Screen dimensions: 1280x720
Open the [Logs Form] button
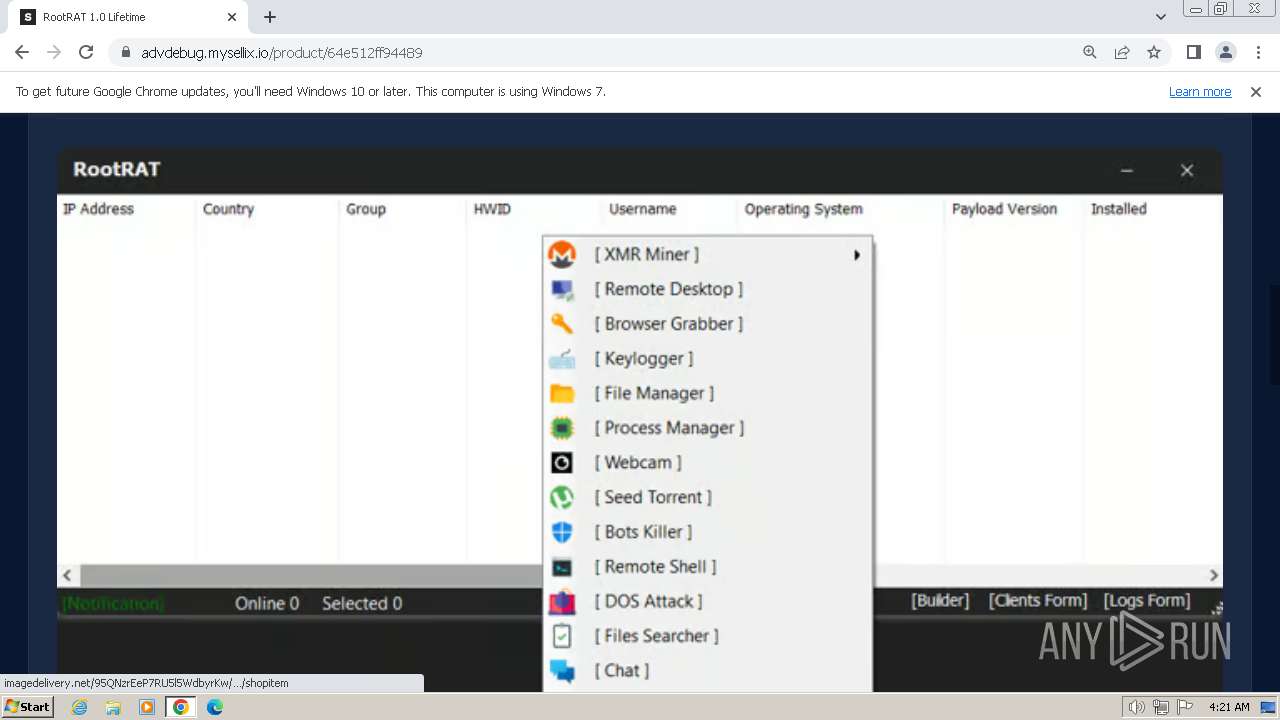[x=1147, y=601]
